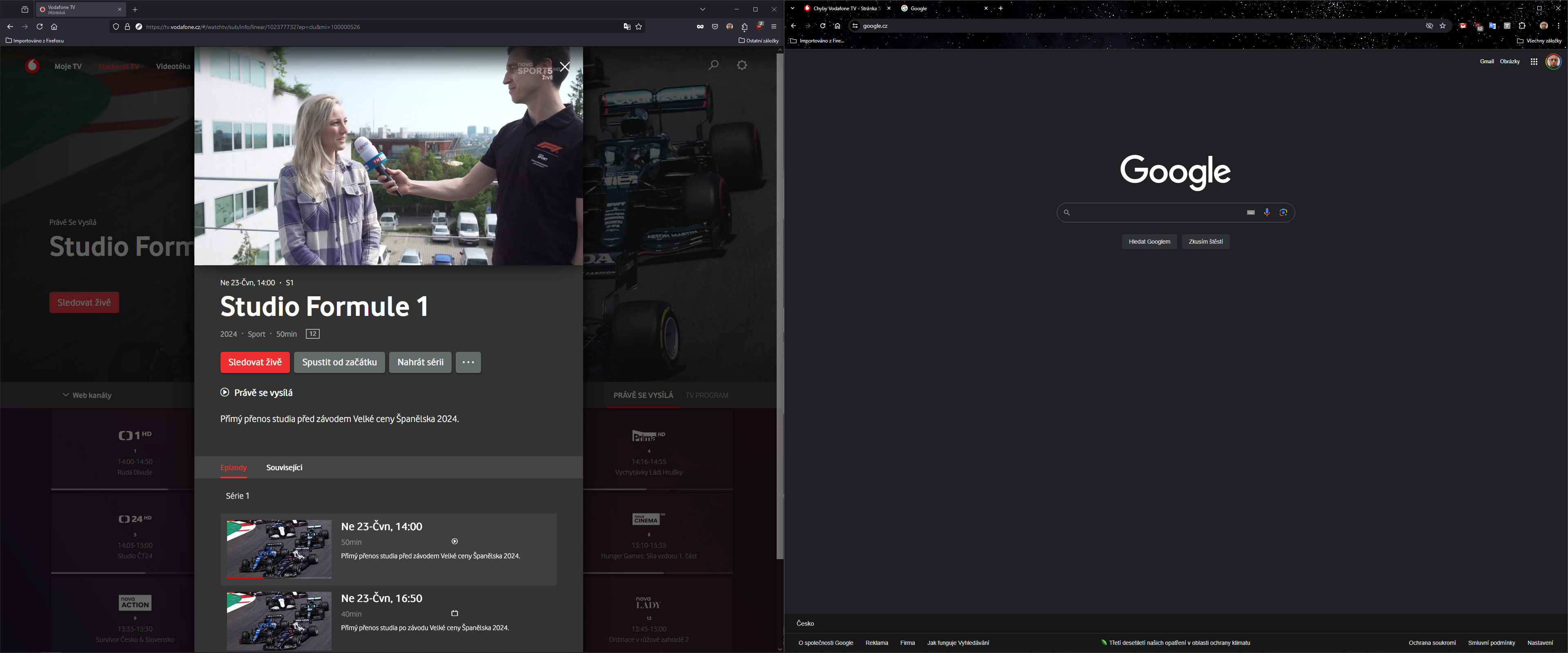Click the Sledovat živě button in overlay
The height and width of the screenshot is (653, 1568).
255,362
